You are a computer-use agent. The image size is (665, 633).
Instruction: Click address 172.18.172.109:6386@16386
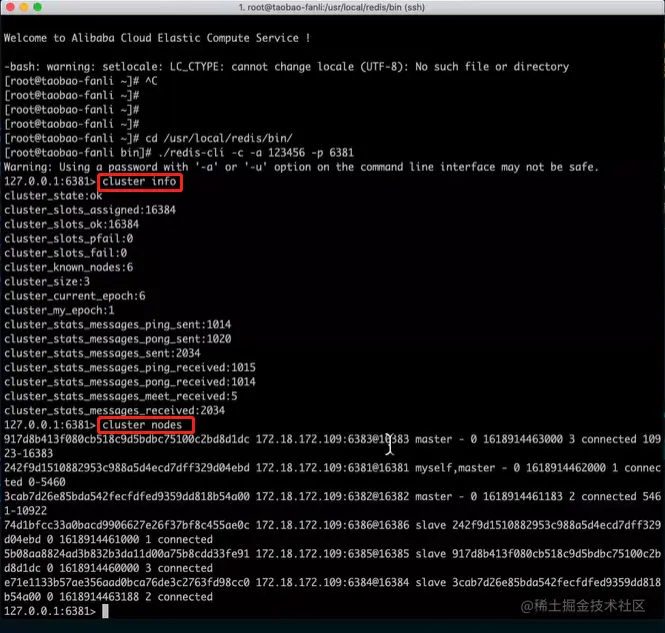point(332,525)
